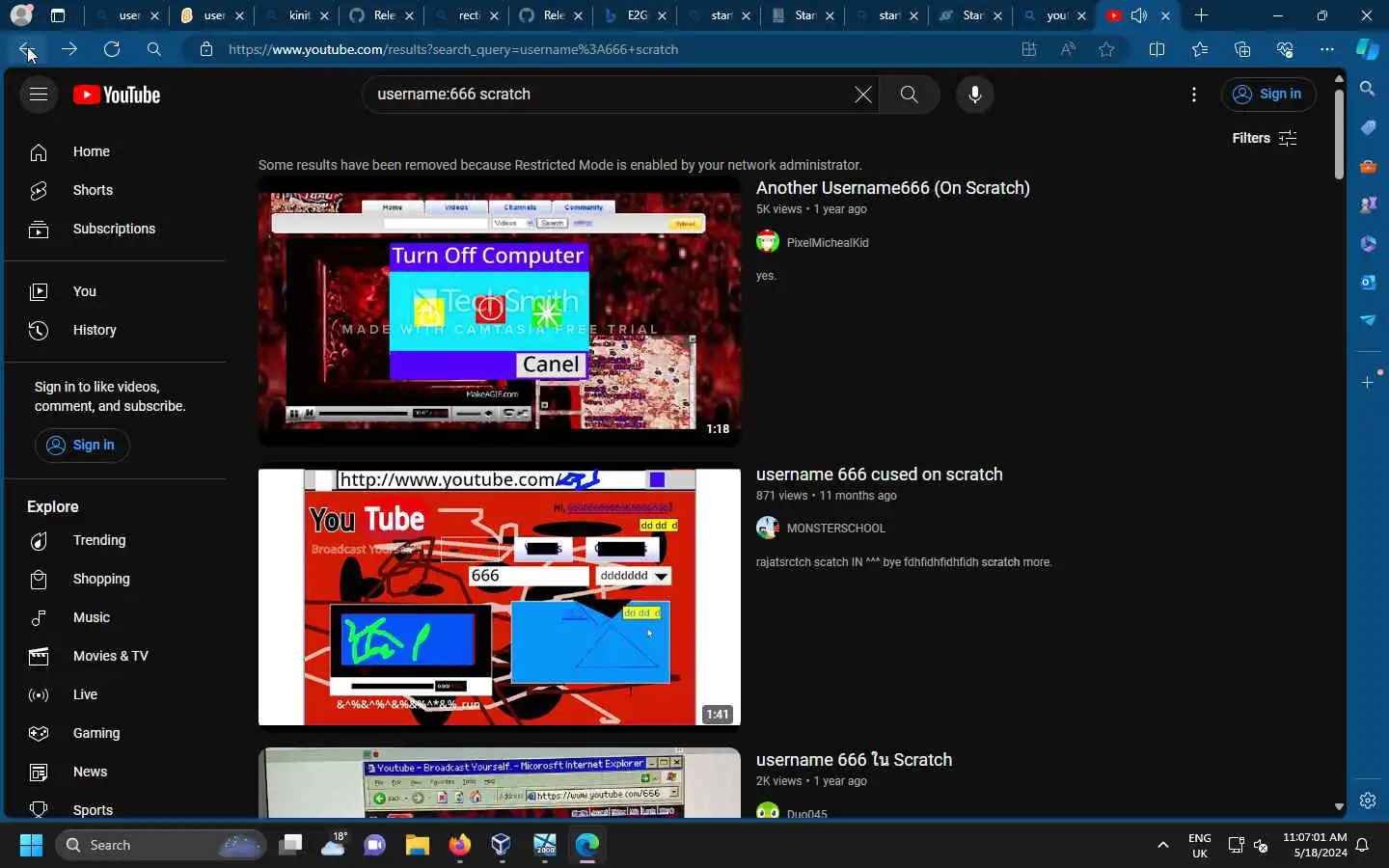The width and height of the screenshot is (1389, 868).
Task: Open the Shopping category
Action: point(116,579)
